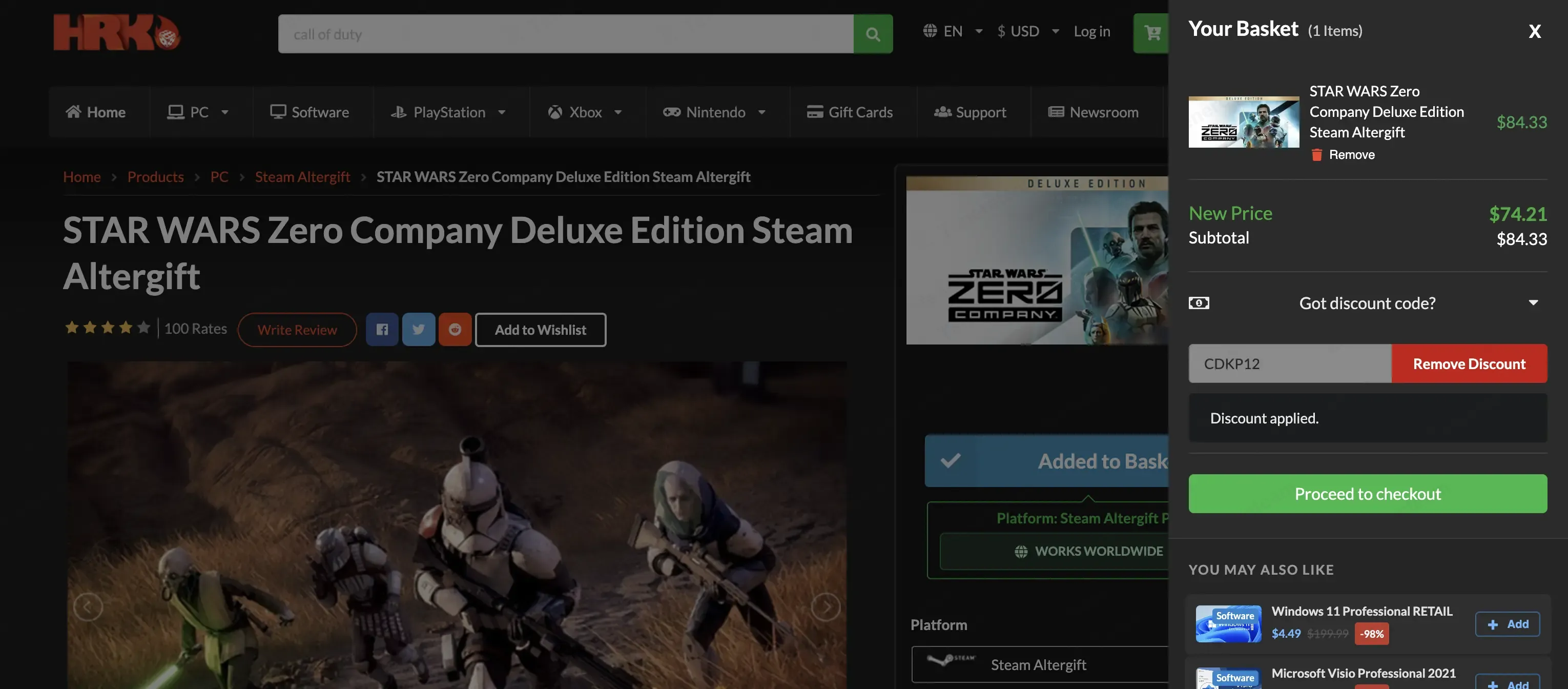The width and height of the screenshot is (1568, 689).
Task: Click the discount code input field
Action: pyautogui.click(x=1290, y=363)
